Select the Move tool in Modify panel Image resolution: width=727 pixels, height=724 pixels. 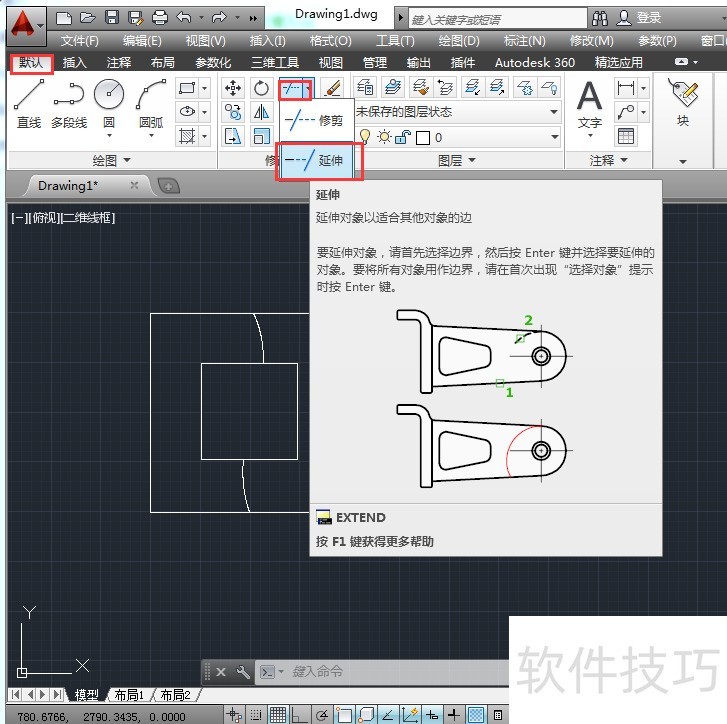click(233, 88)
